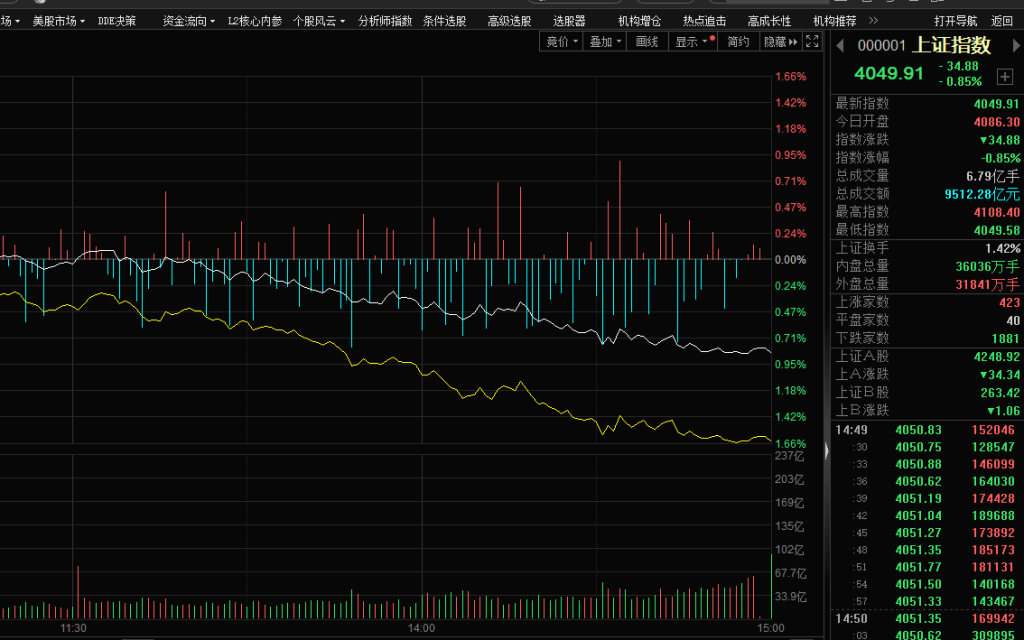
Task: Click the fullscreen expand chart icon
Action: click(x=812, y=41)
